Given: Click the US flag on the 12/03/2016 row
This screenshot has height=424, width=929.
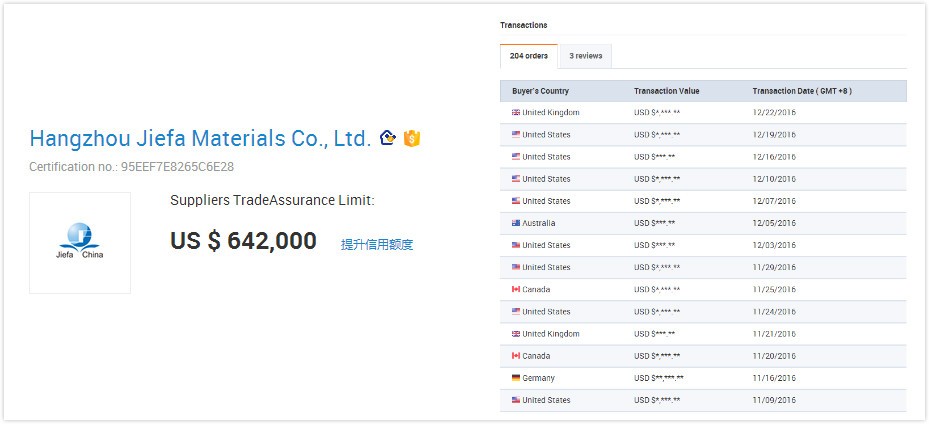Looking at the screenshot, I should pyautogui.click(x=516, y=245).
